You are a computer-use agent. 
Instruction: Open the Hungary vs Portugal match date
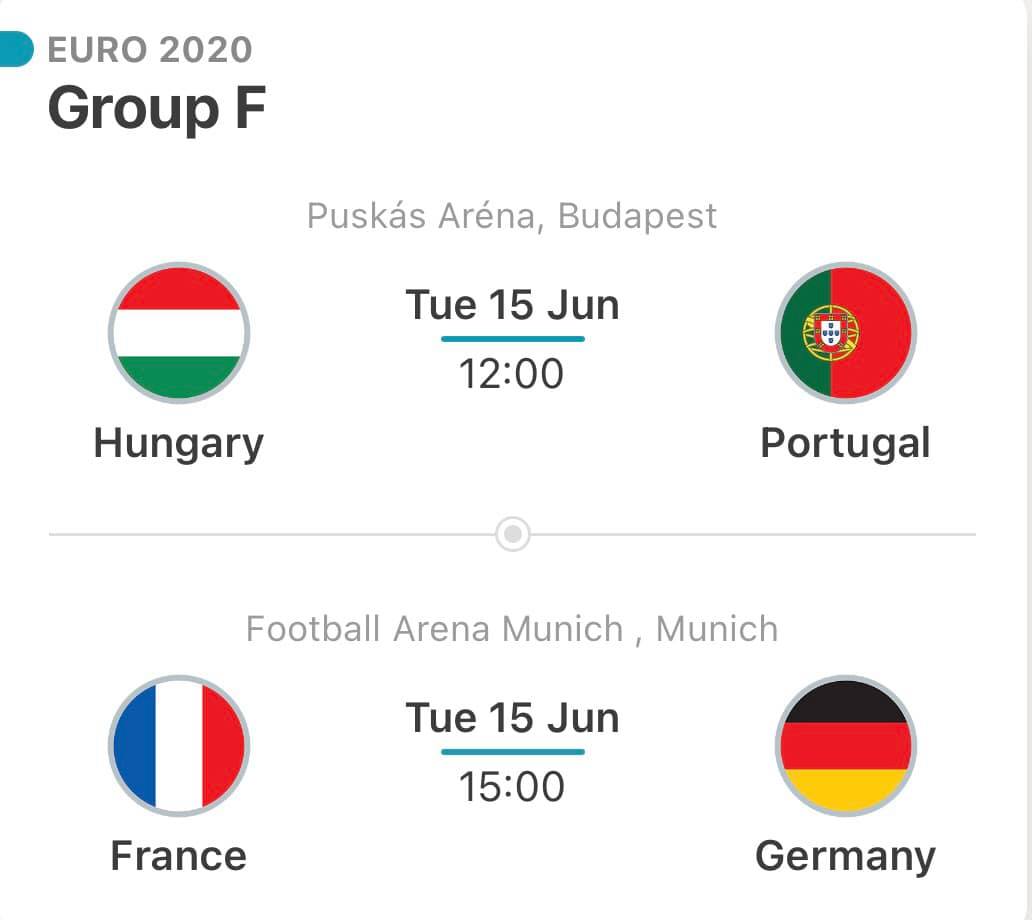[x=513, y=305]
